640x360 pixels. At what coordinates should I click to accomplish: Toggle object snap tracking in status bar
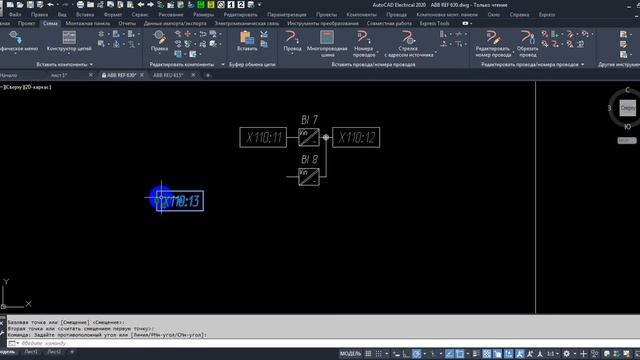click(x=449, y=354)
